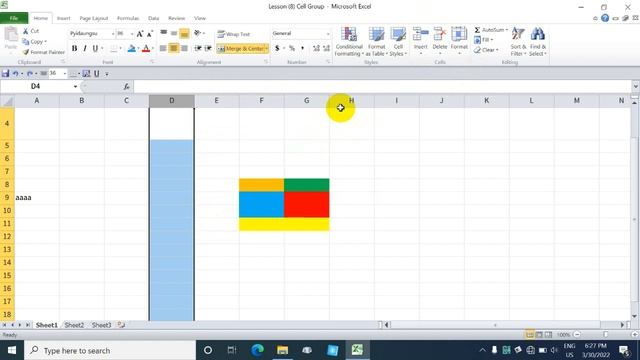The width and height of the screenshot is (640, 360).
Task: Click inside the formula bar
Action: coord(382,87)
